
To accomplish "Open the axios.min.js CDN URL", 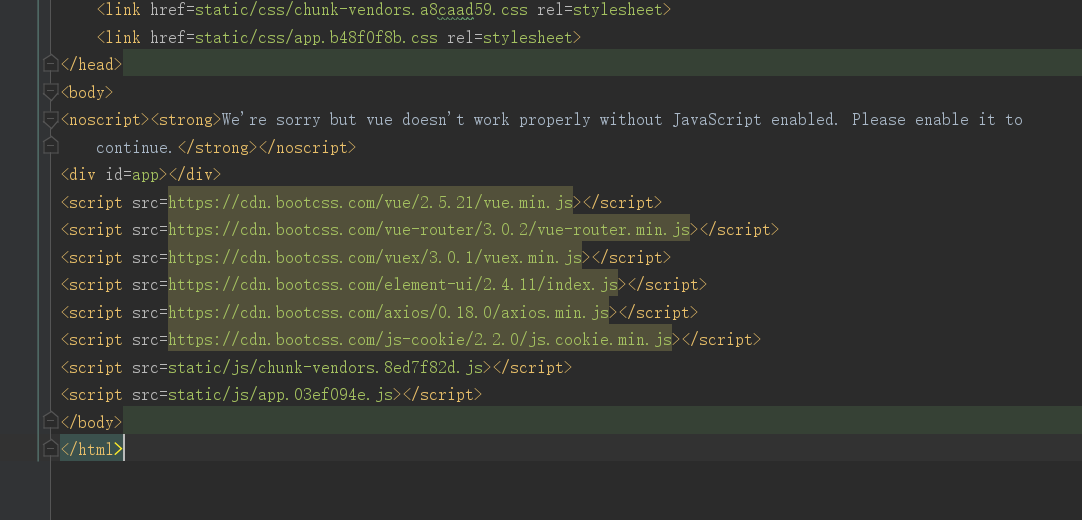I will coord(388,312).
